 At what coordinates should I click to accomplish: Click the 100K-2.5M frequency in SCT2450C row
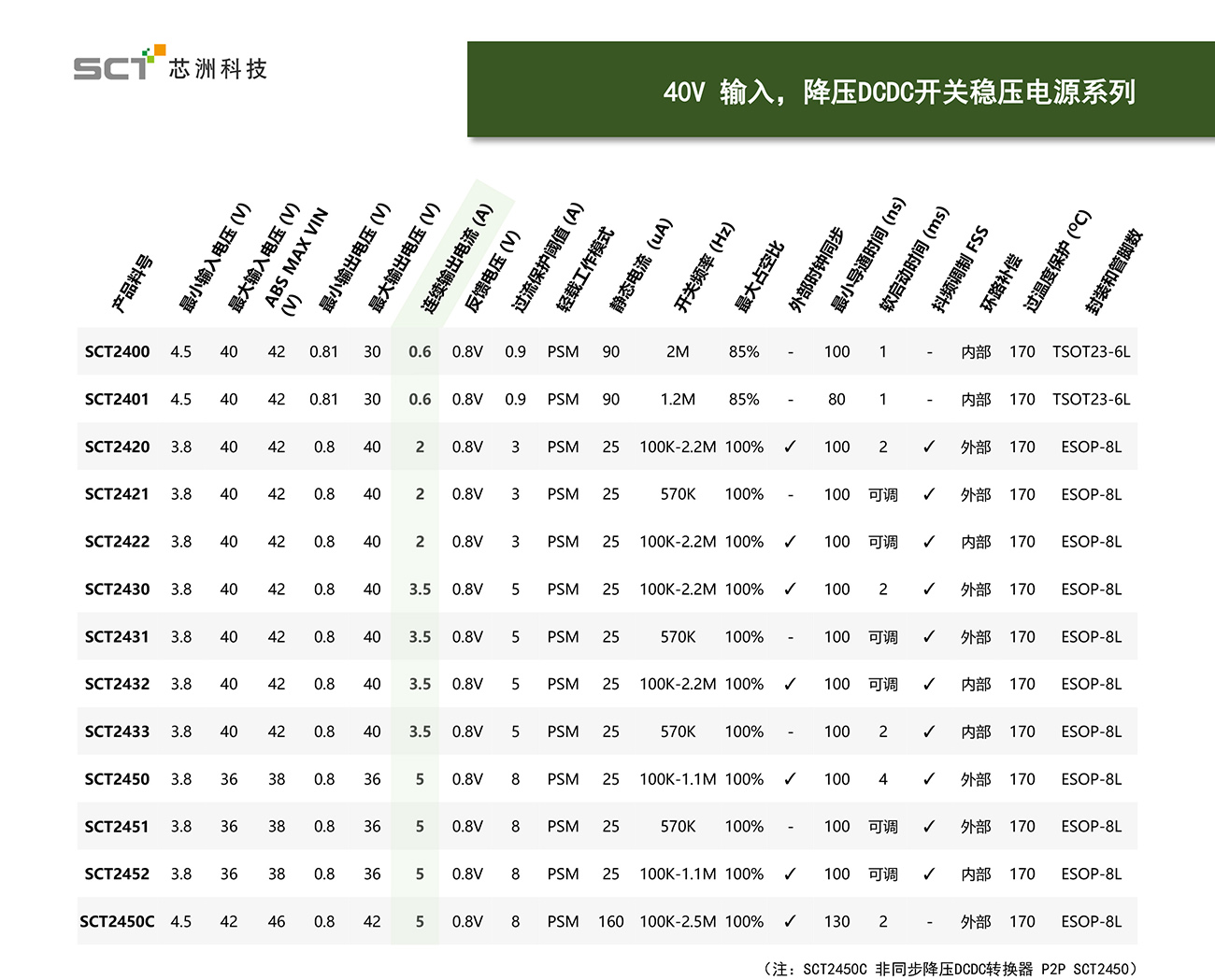point(678,922)
